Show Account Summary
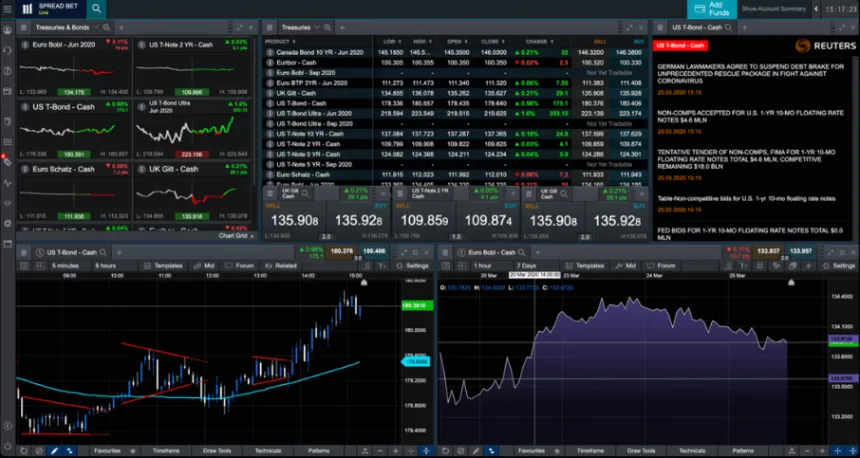The width and height of the screenshot is (860, 458). point(773,9)
